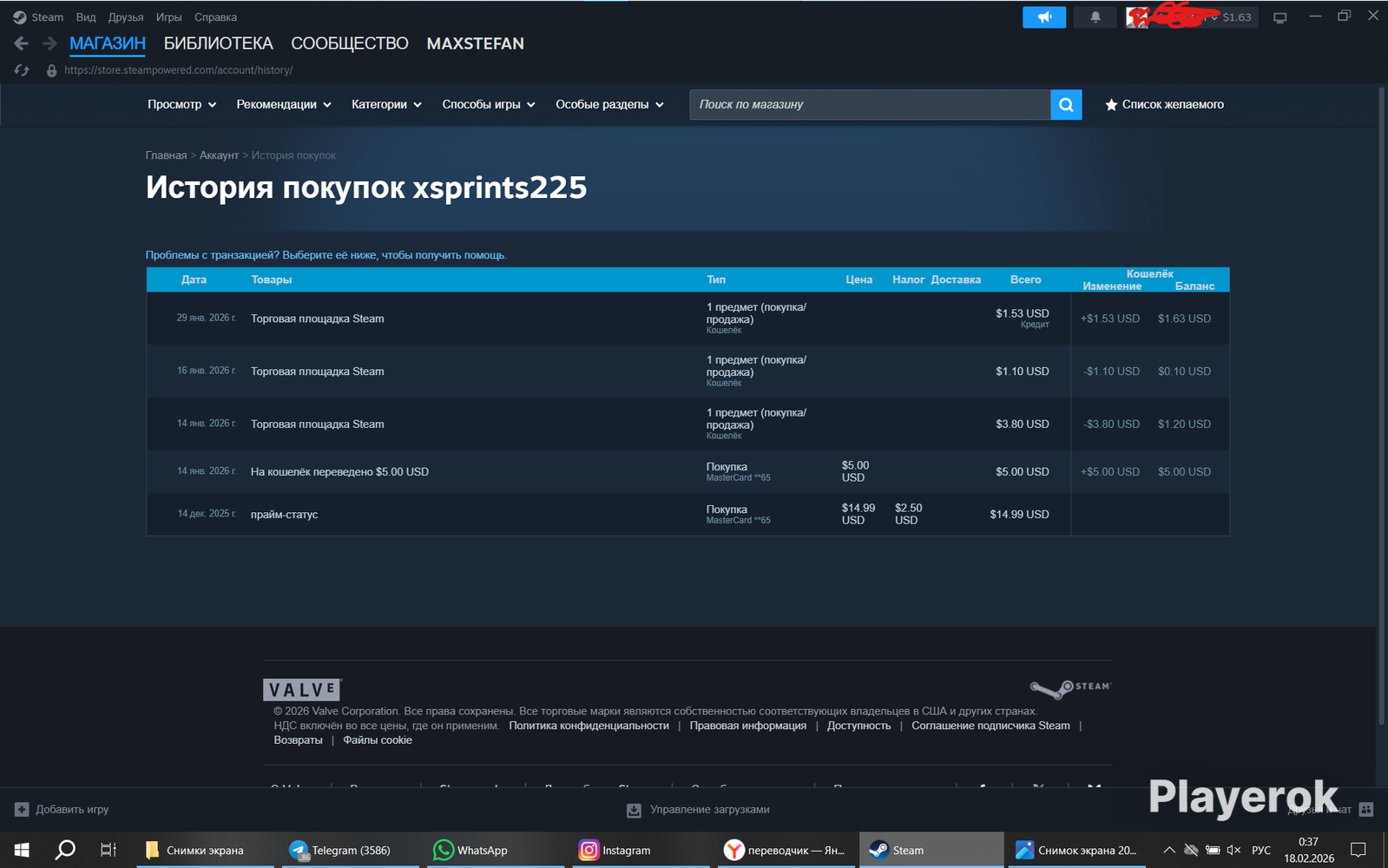This screenshot has height=868, width=1388.
Task: Open the Steam menu in the title bar
Action: (x=38, y=17)
